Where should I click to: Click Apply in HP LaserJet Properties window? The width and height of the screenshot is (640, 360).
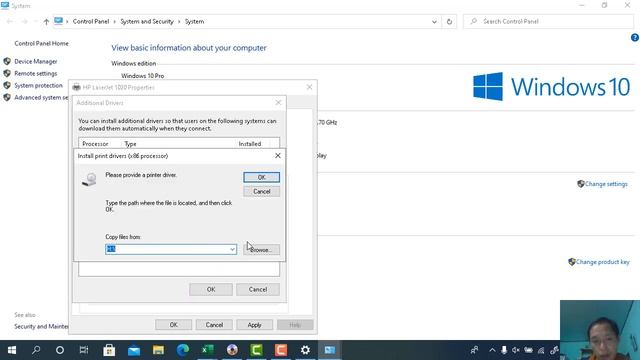tap(254, 325)
